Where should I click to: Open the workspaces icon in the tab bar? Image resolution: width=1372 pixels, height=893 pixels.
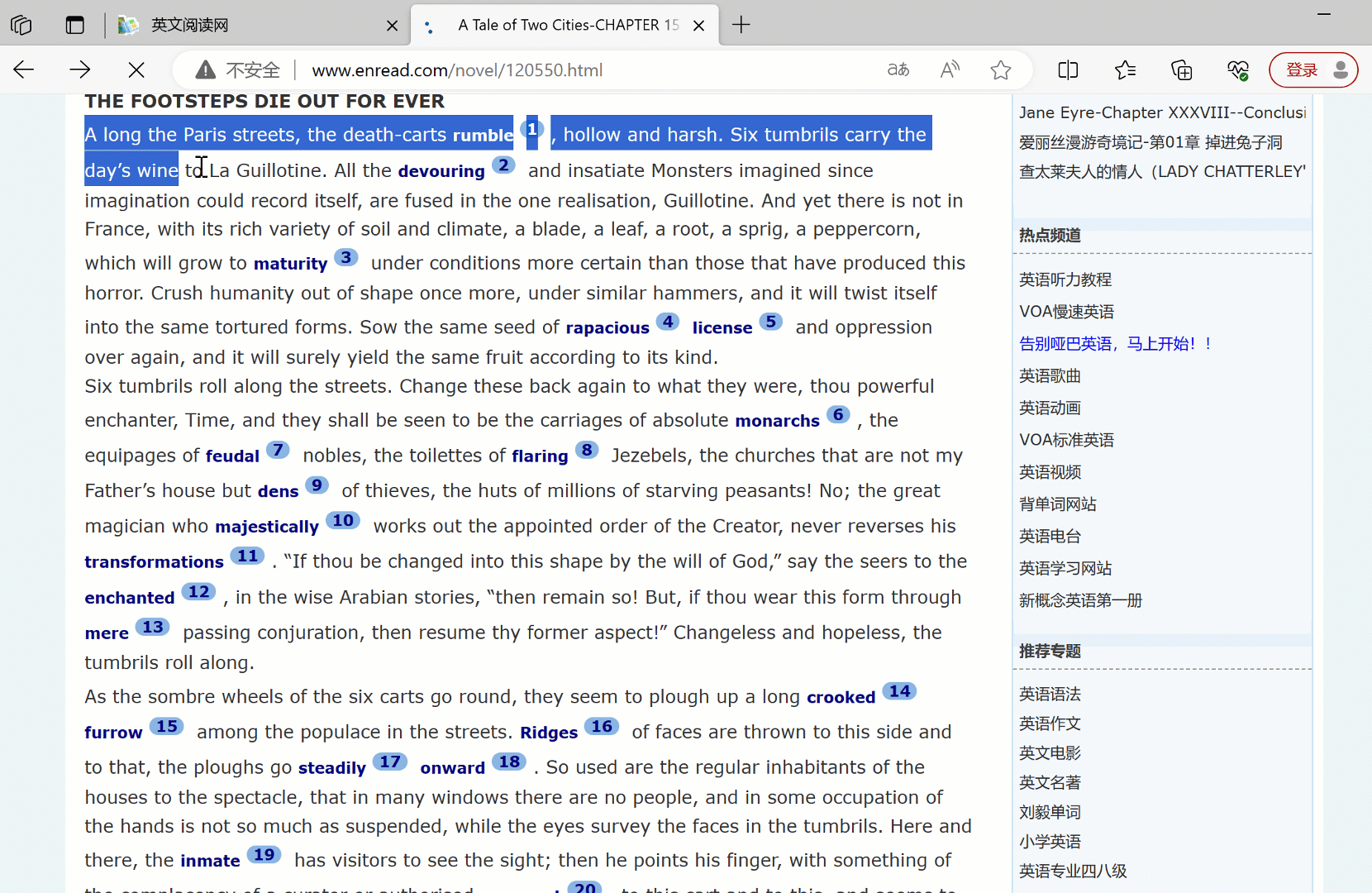point(21,25)
